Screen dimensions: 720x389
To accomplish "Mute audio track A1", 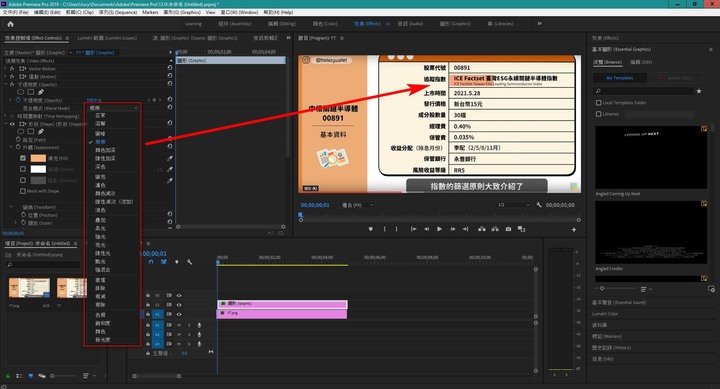I will pos(179,325).
